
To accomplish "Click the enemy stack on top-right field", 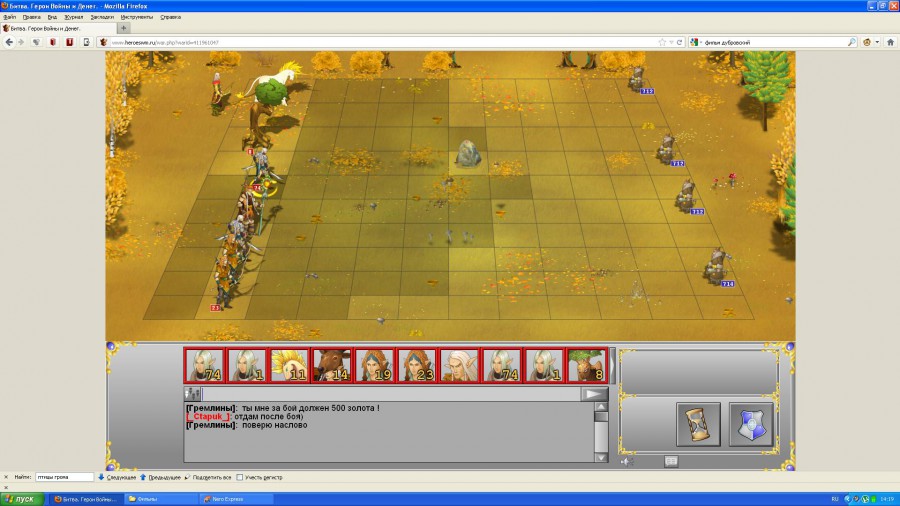I will click(637, 79).
